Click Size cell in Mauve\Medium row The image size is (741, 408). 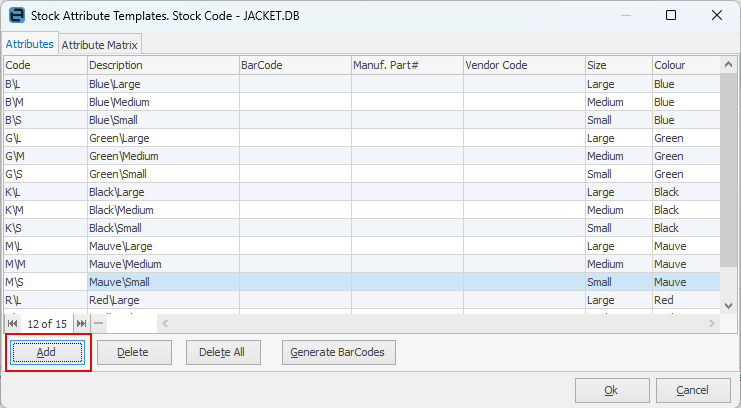[x=619, y=264]
